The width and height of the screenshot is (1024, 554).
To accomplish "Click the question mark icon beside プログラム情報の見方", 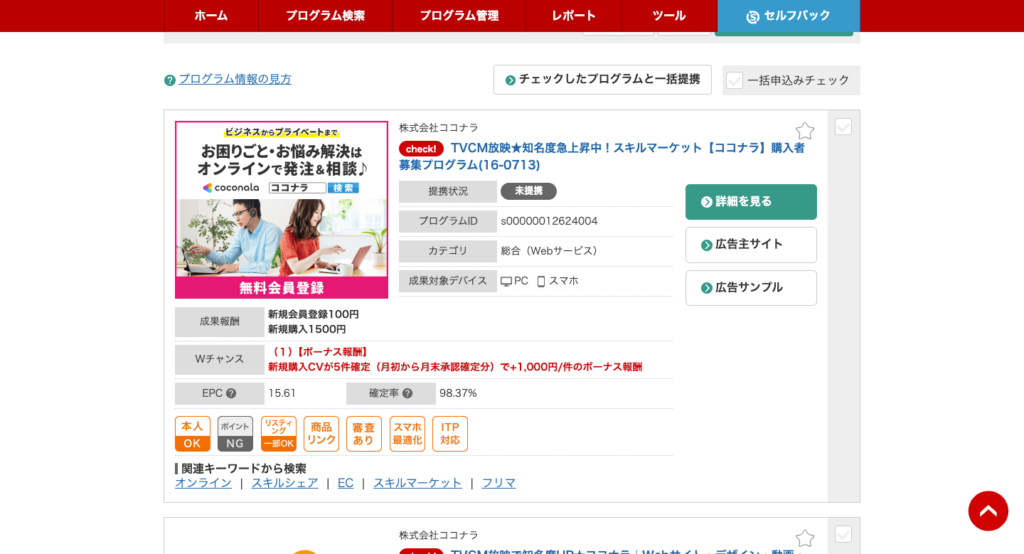I will (170, 80).
